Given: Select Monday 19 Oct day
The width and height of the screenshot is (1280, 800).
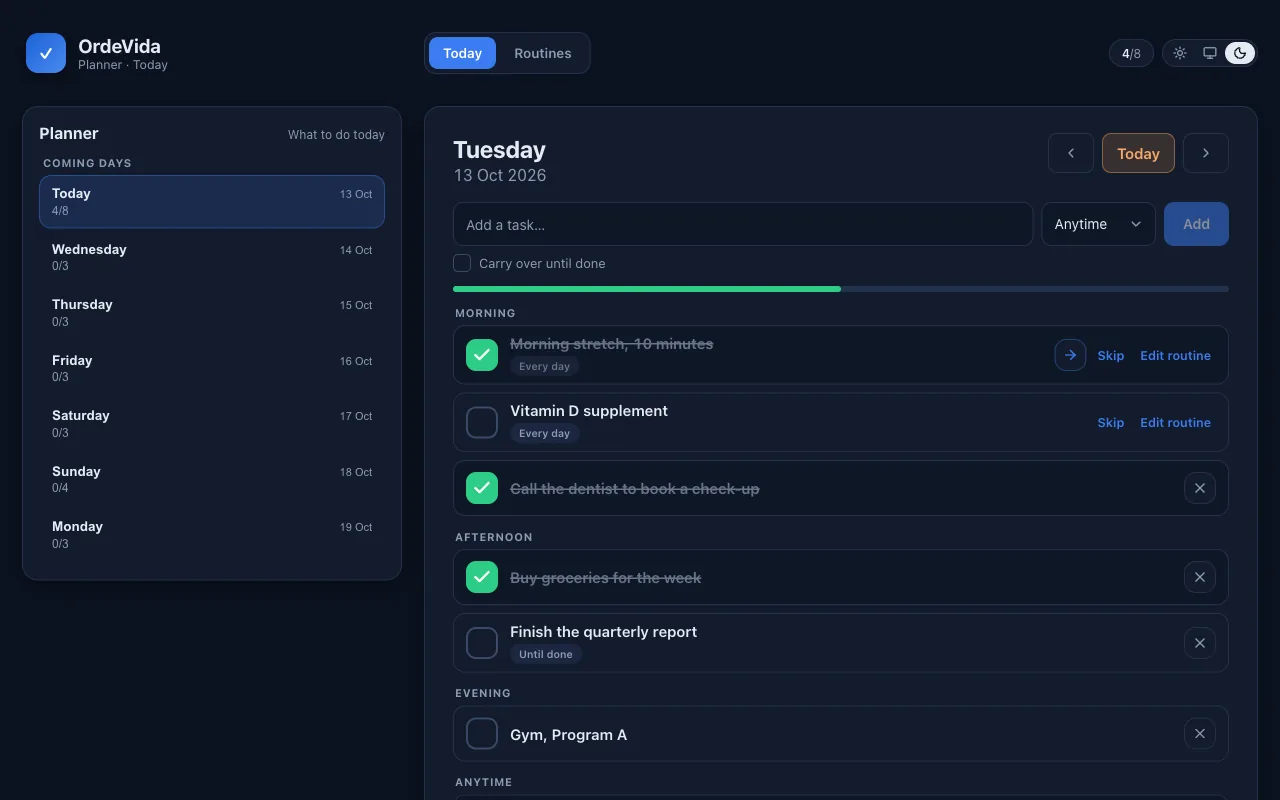Looking at the screenshot, I should (x=212, y=535).
